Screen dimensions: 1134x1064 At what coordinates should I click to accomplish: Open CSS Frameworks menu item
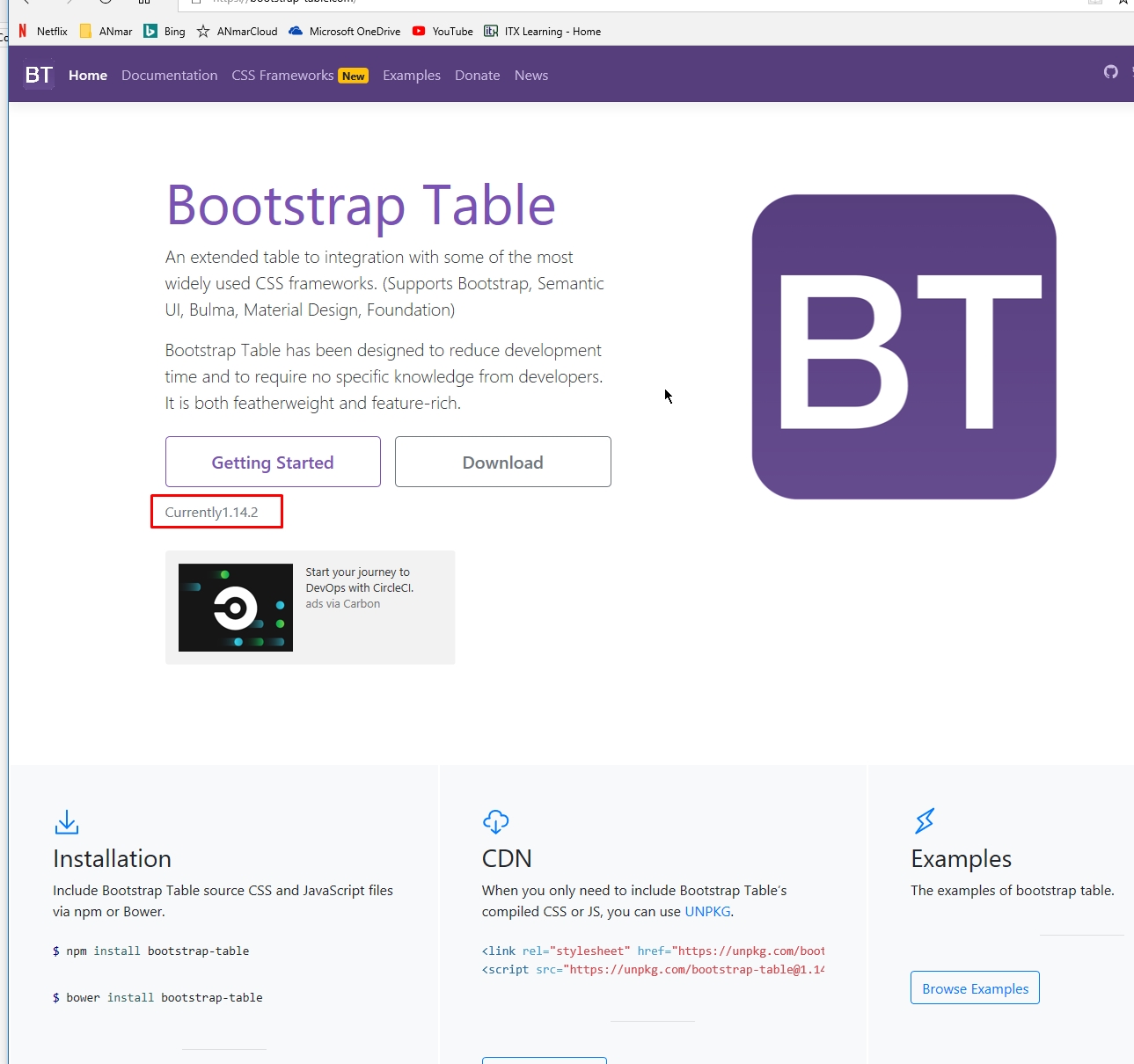[282, 76]
